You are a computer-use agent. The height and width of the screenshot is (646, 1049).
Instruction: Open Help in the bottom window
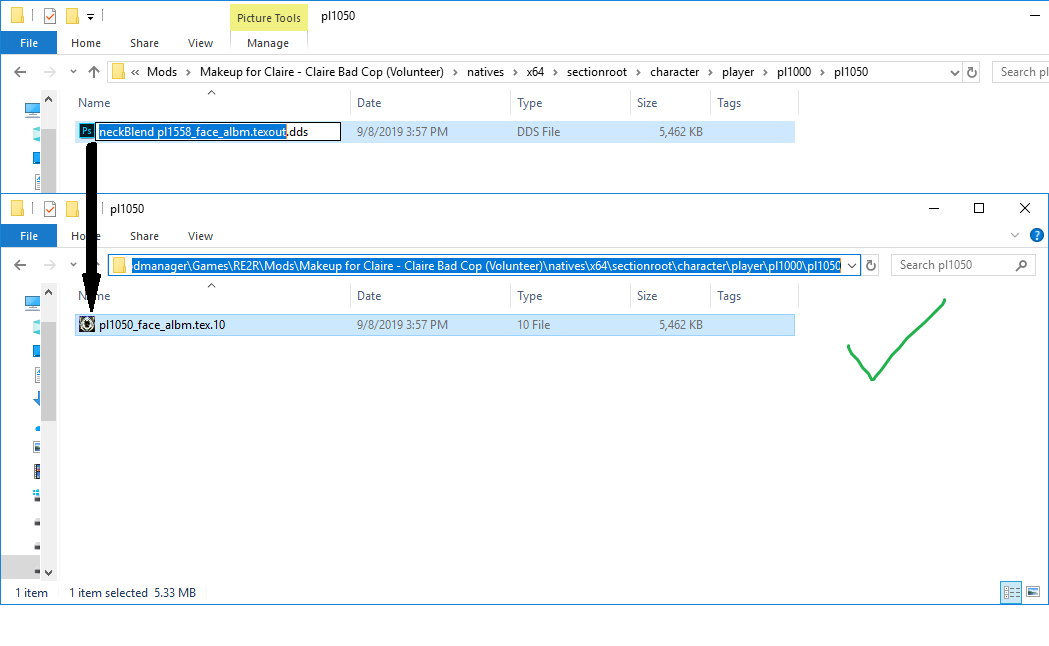pyautogui.click(x=1036, y=235)
